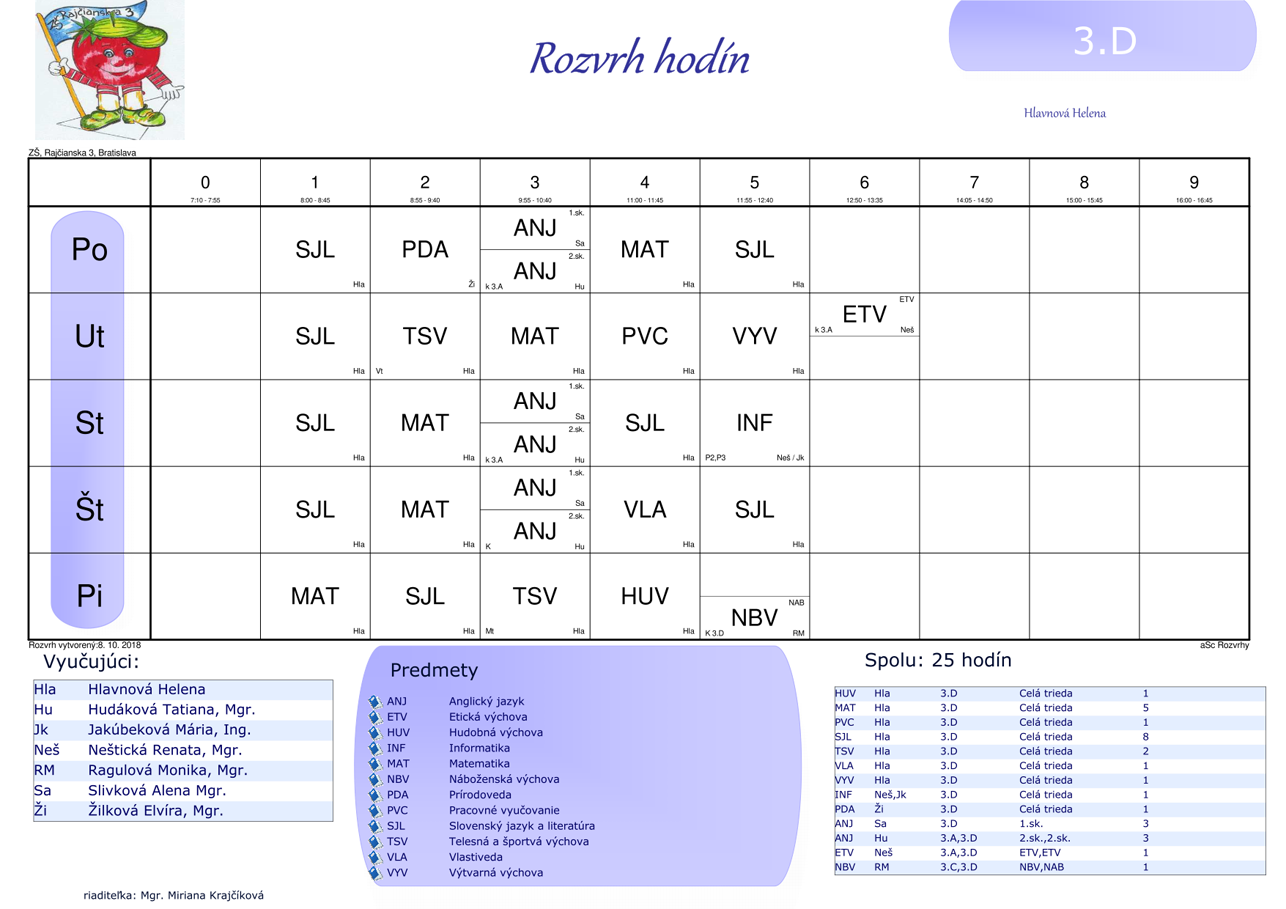Select teacher row Neš Neštická Renata, Mgr.
This screenshot has width=1286, height=909.
183,750
